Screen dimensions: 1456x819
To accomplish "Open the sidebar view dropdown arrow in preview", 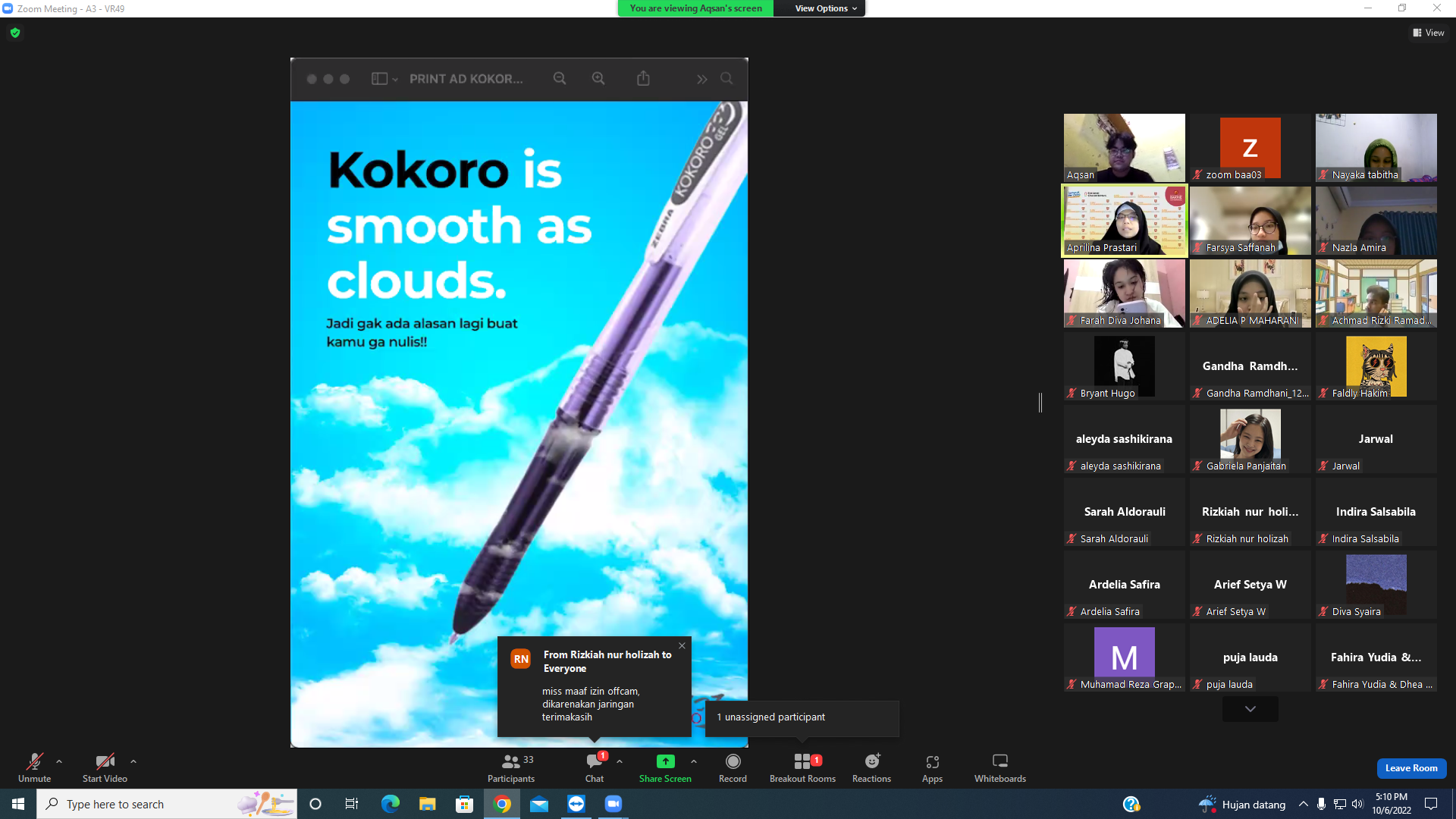I will point(395,80).
